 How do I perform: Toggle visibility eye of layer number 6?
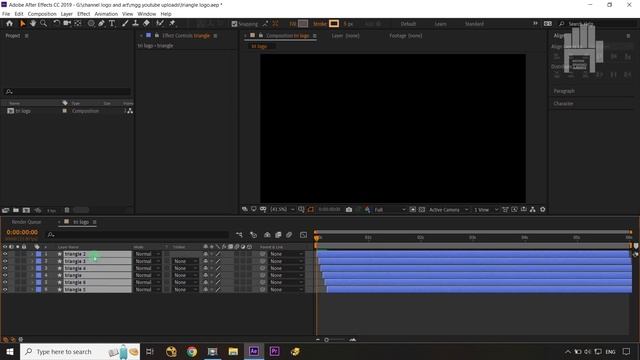5,289
